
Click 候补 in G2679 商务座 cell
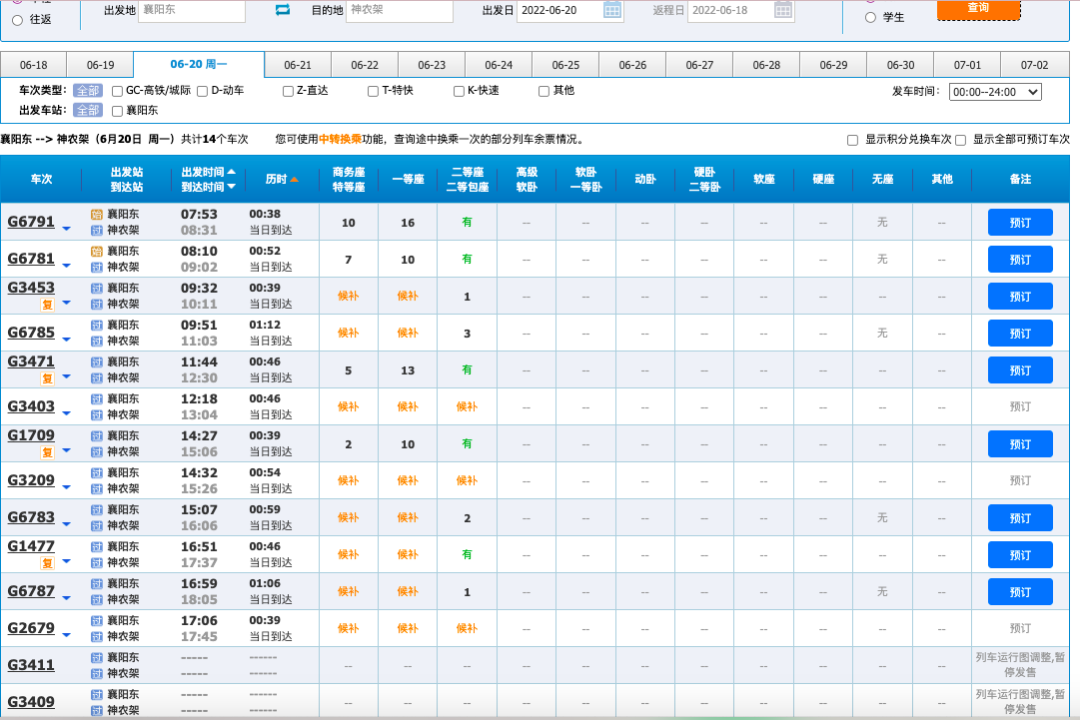(349, 628)
